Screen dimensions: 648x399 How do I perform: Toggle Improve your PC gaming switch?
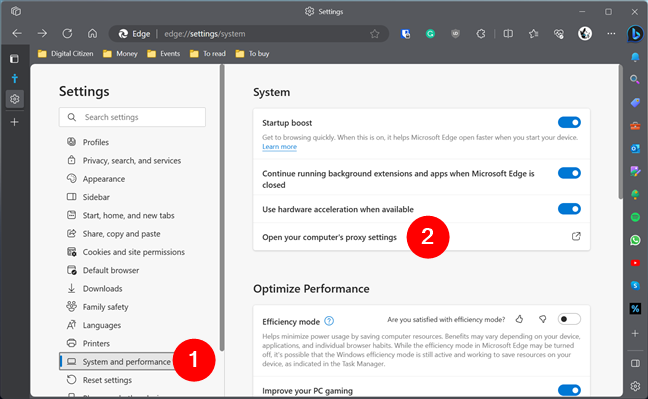(569, 390)
